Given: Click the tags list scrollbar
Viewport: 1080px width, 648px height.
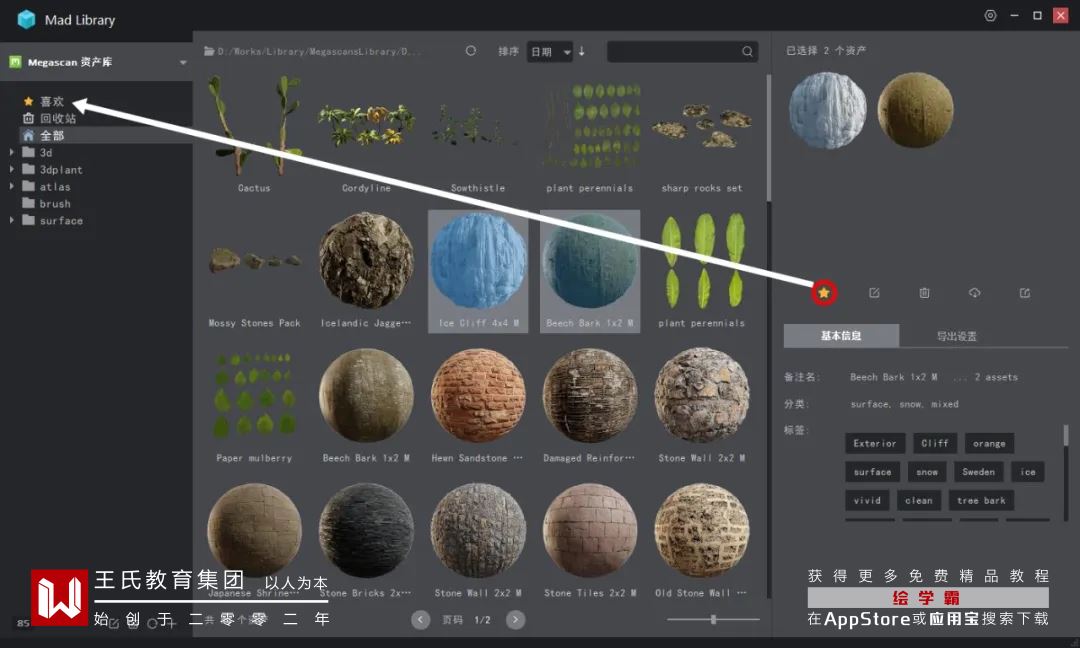Looking at the screenshot, I should click(x=1066, y=435).
